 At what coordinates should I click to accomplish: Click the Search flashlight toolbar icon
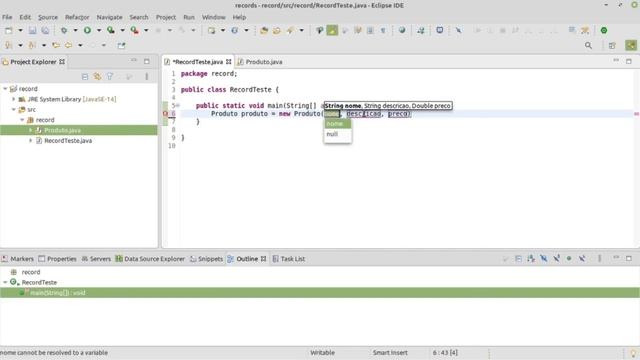coord(290,31)
